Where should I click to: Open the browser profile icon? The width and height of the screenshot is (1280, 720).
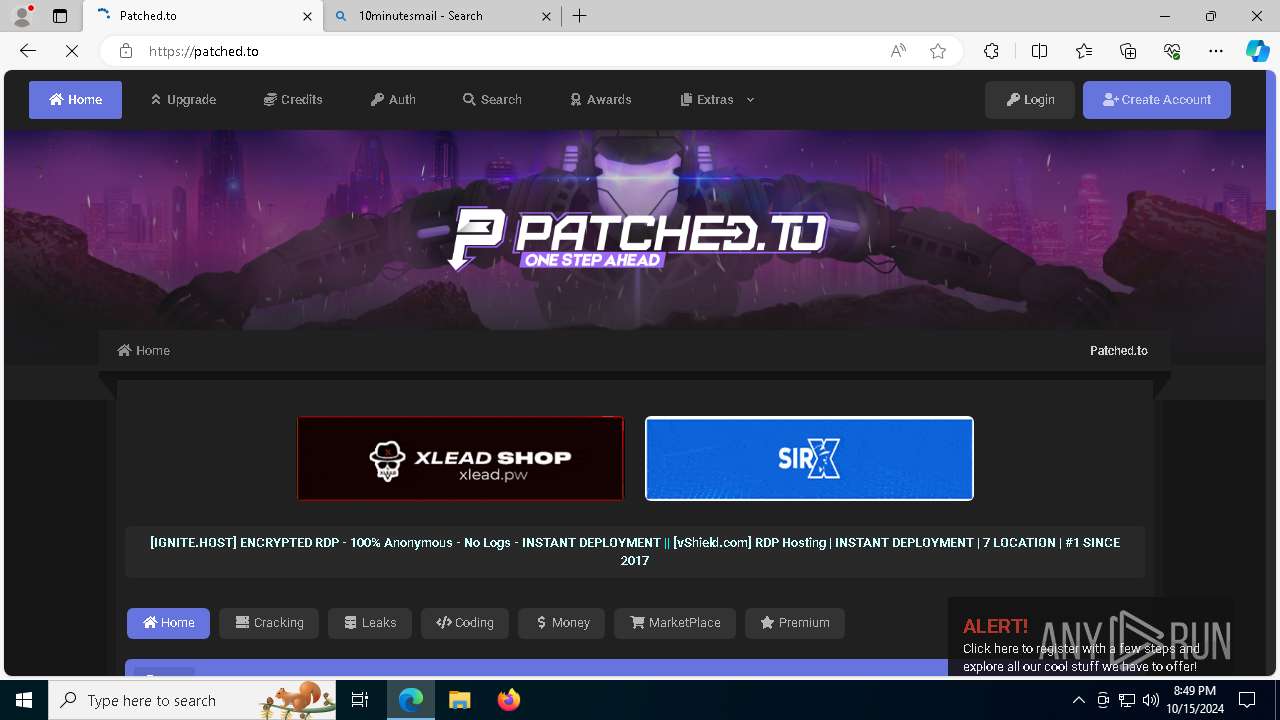(22, 16)
